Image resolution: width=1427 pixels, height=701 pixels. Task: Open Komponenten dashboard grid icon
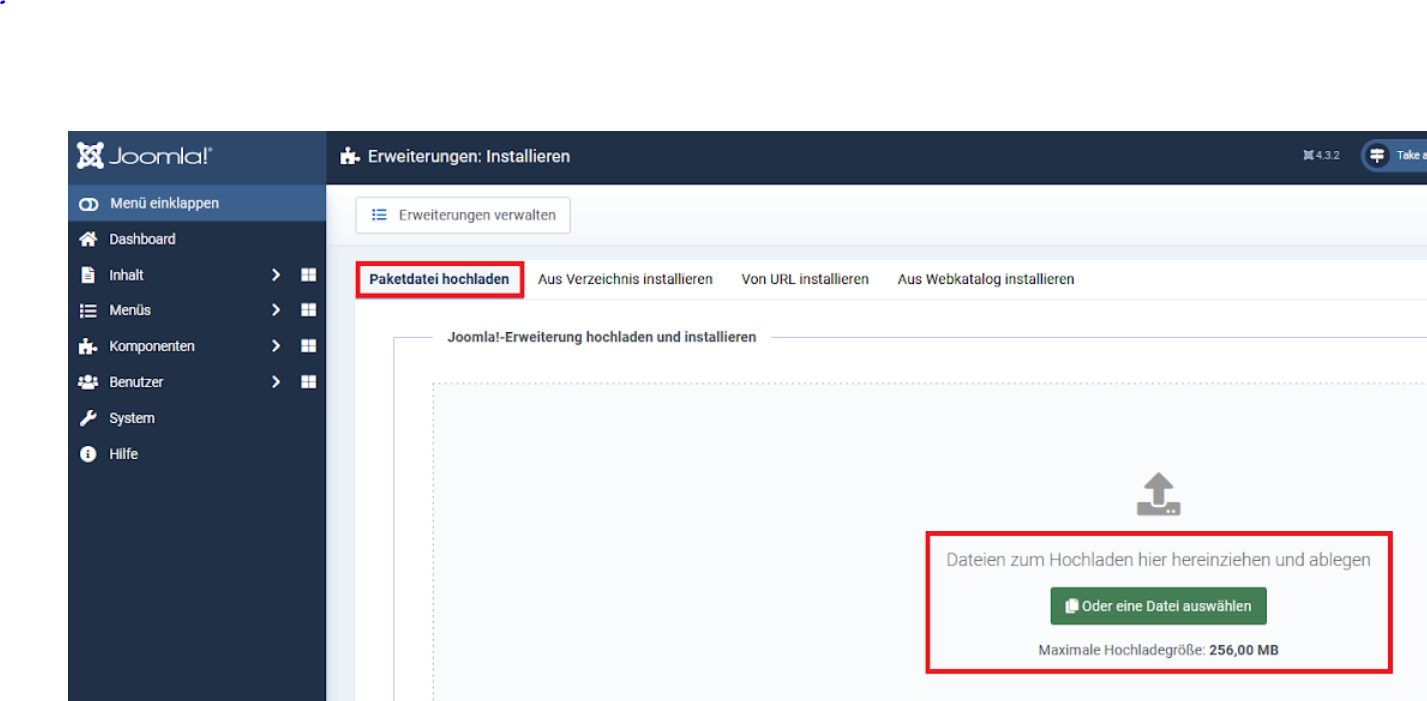click(308, 346)
